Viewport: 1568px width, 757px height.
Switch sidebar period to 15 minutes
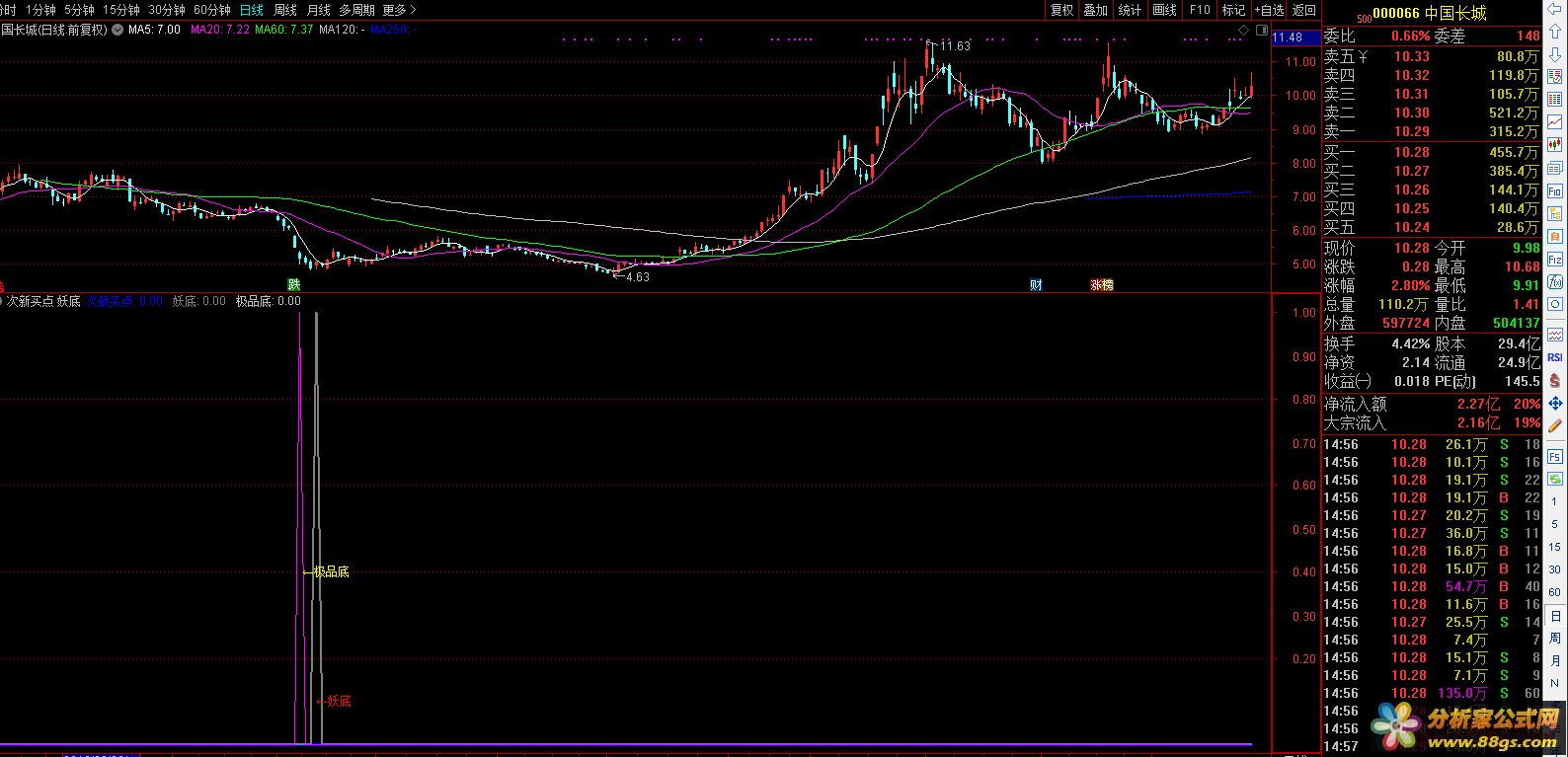click(x=1554, y=547)
